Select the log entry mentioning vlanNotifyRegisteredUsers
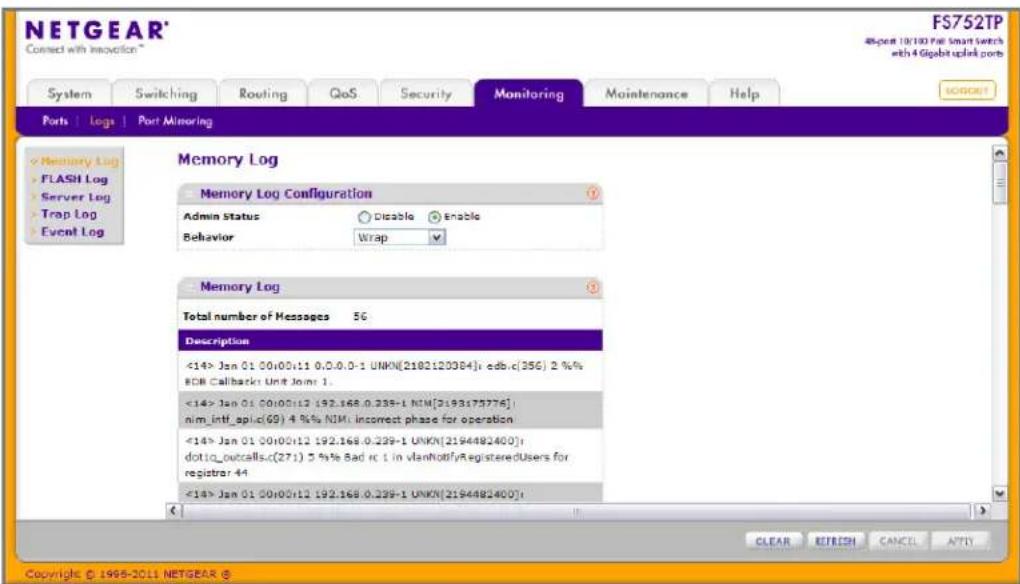This screenshot has width=1020, height=584. (x=390, y=457)
